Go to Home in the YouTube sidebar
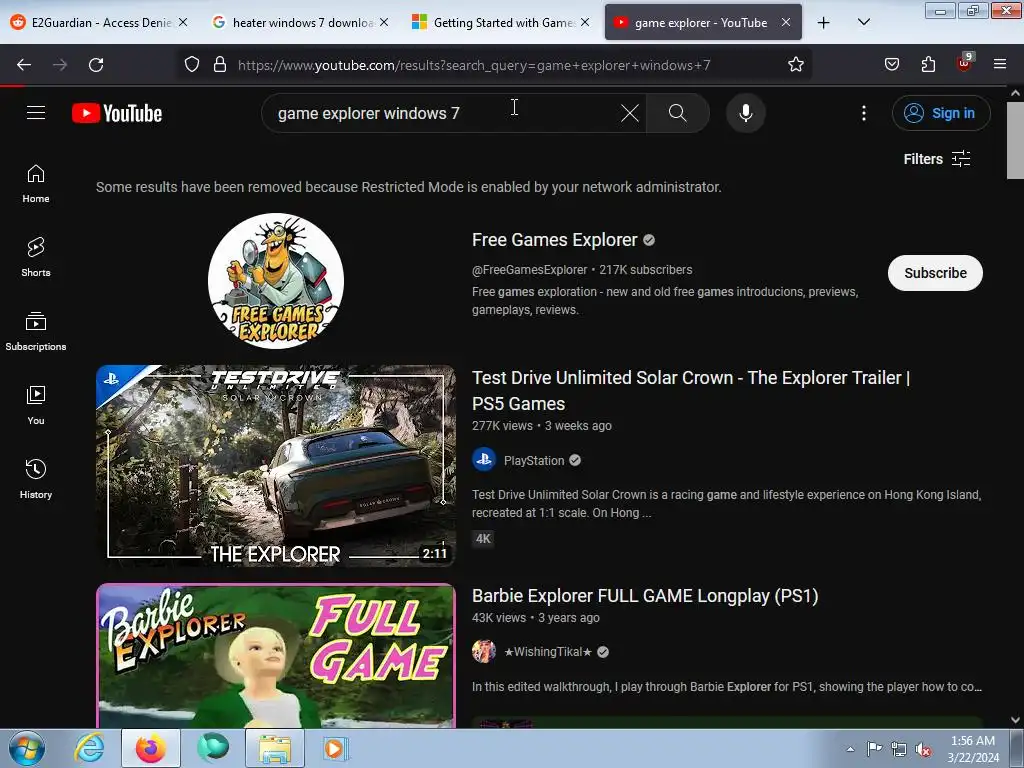The height and width of the screenshot is (768, 1024). coord(36,184)
